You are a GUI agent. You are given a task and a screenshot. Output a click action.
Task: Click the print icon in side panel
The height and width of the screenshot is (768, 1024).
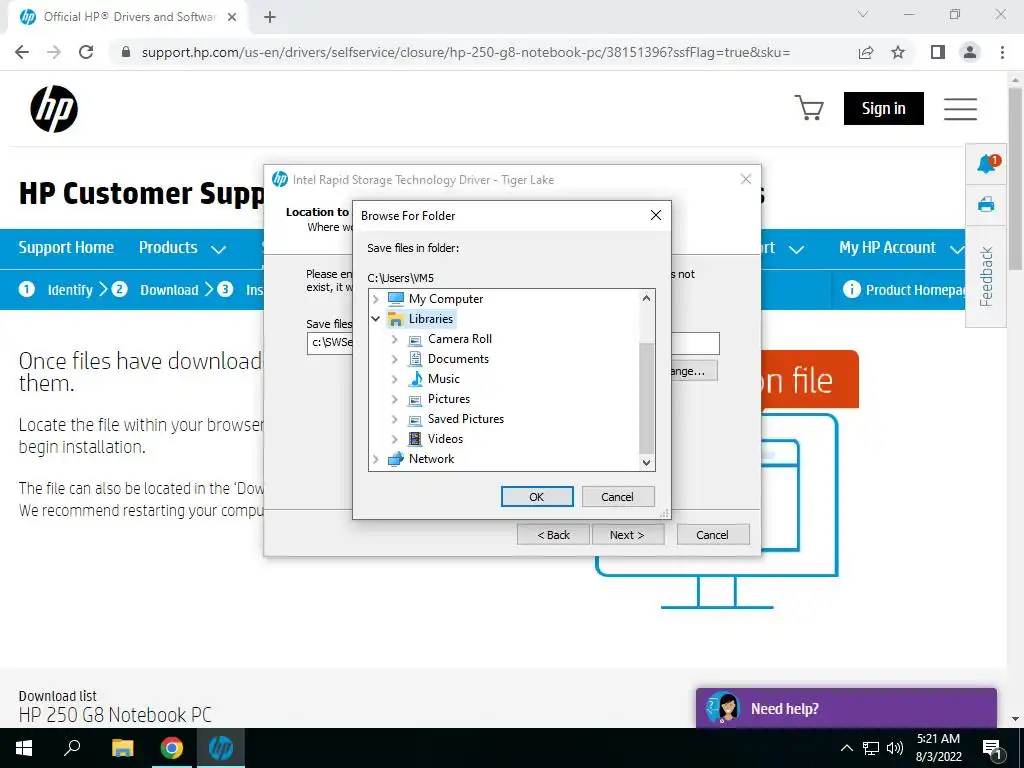pos(986,204)
